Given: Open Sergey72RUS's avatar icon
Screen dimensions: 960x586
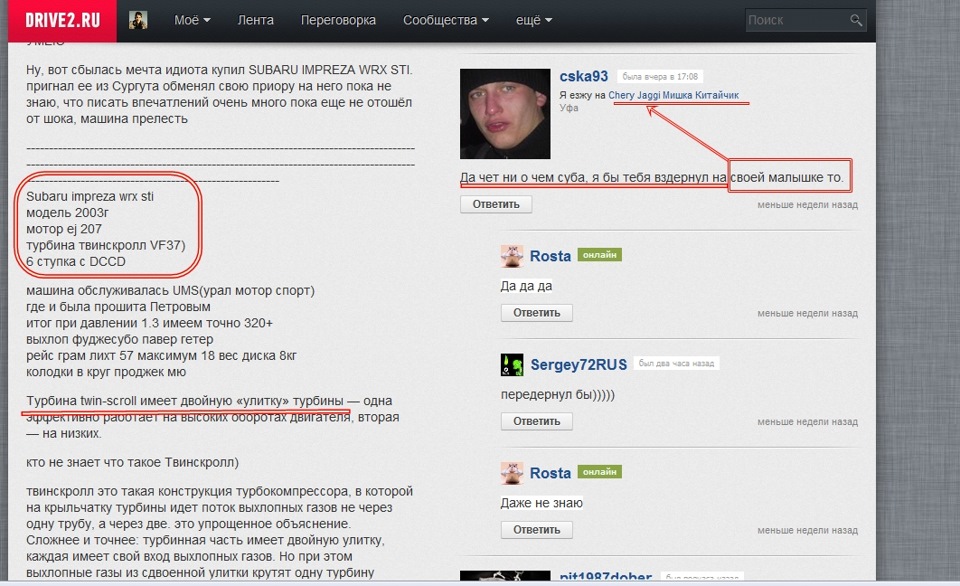Looking at the screenshot, I should coord(512,364).
